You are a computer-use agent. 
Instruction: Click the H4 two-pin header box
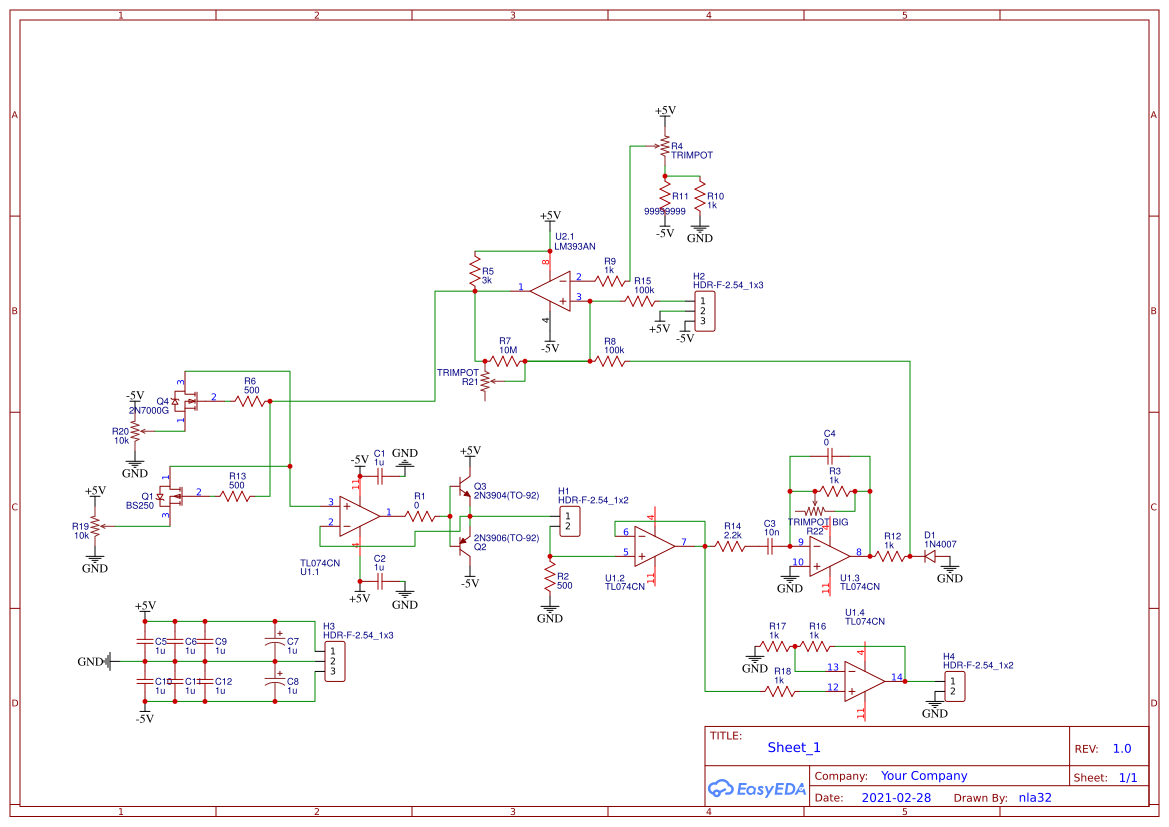(954, 686)
